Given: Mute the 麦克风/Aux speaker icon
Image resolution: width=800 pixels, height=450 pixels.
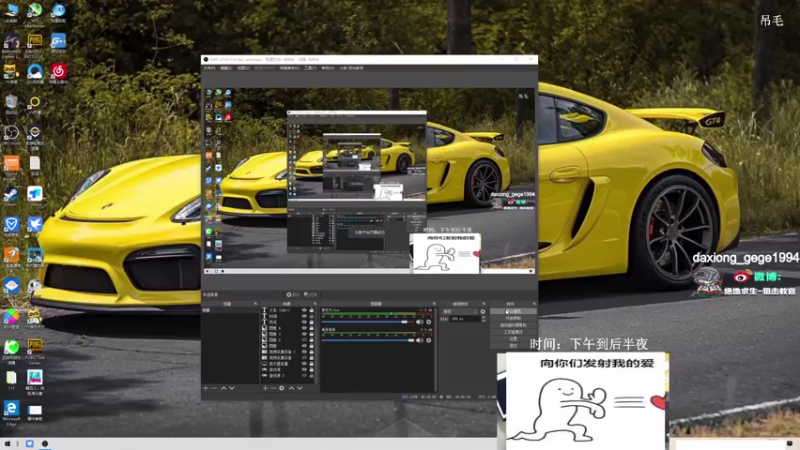Looking at the screenshot, I should [419, 322].
